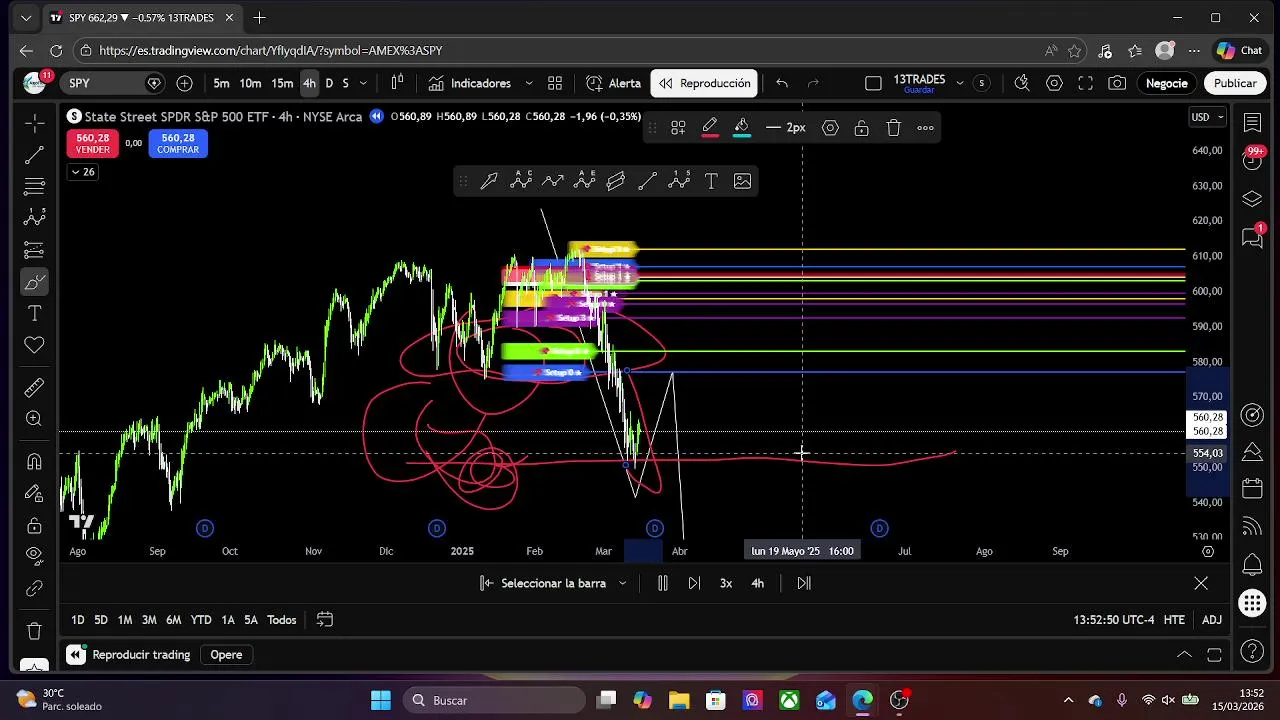
Task: Open the heart icons tool
Action: (x=34, y=345)
